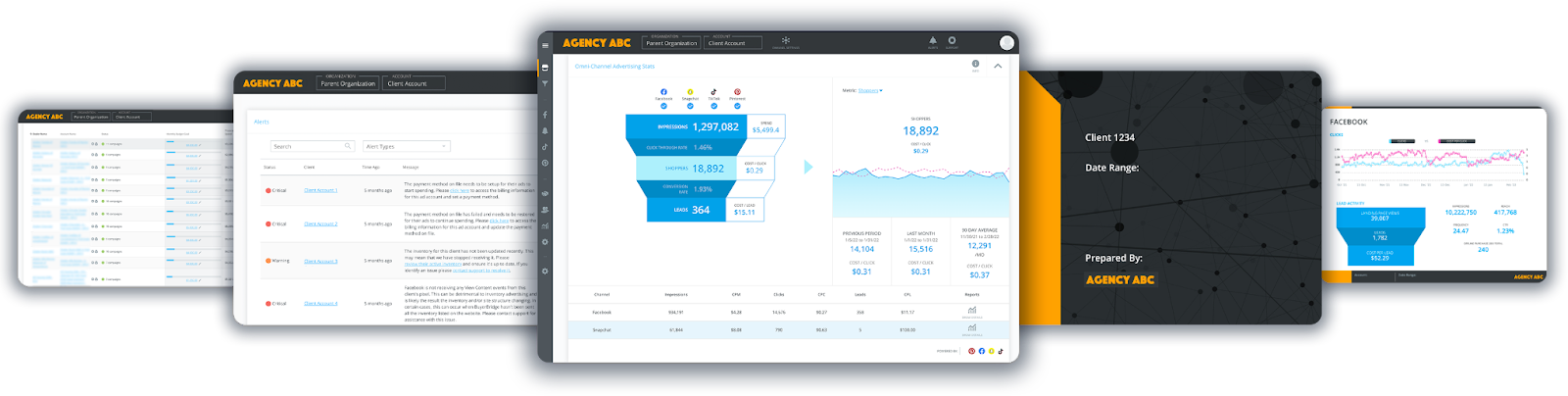The height and width of the screenshot is (396, 1568).
Task: Open Facebook reports chart icon in the table
Action: coord(971,311)
